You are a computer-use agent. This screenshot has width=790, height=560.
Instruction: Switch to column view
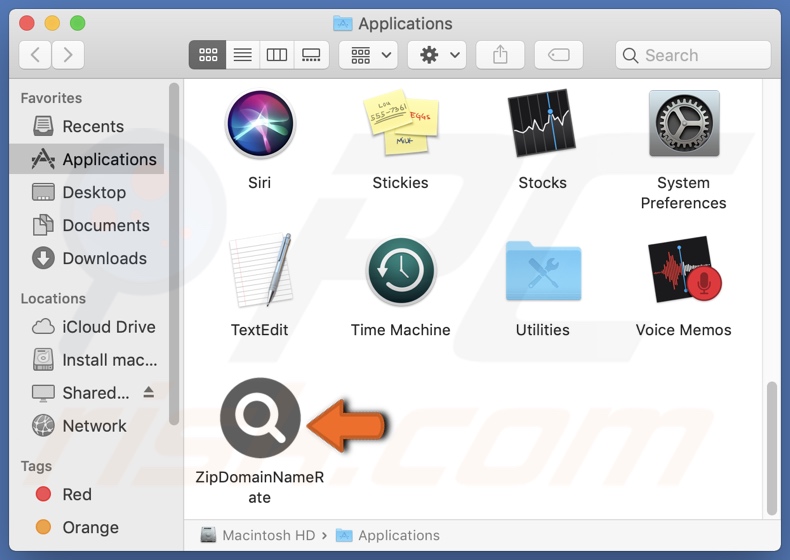click(277, 54)
